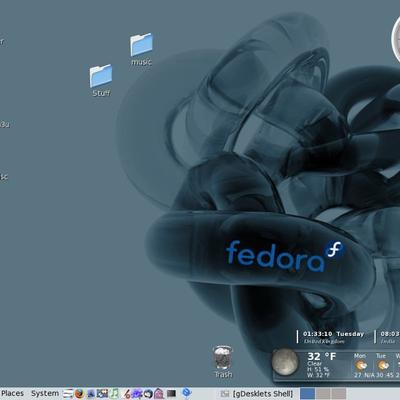This screenshot has width=400, height=400.
Task: Open the Stuff folder on the desktop
Action: coord(101,81)
